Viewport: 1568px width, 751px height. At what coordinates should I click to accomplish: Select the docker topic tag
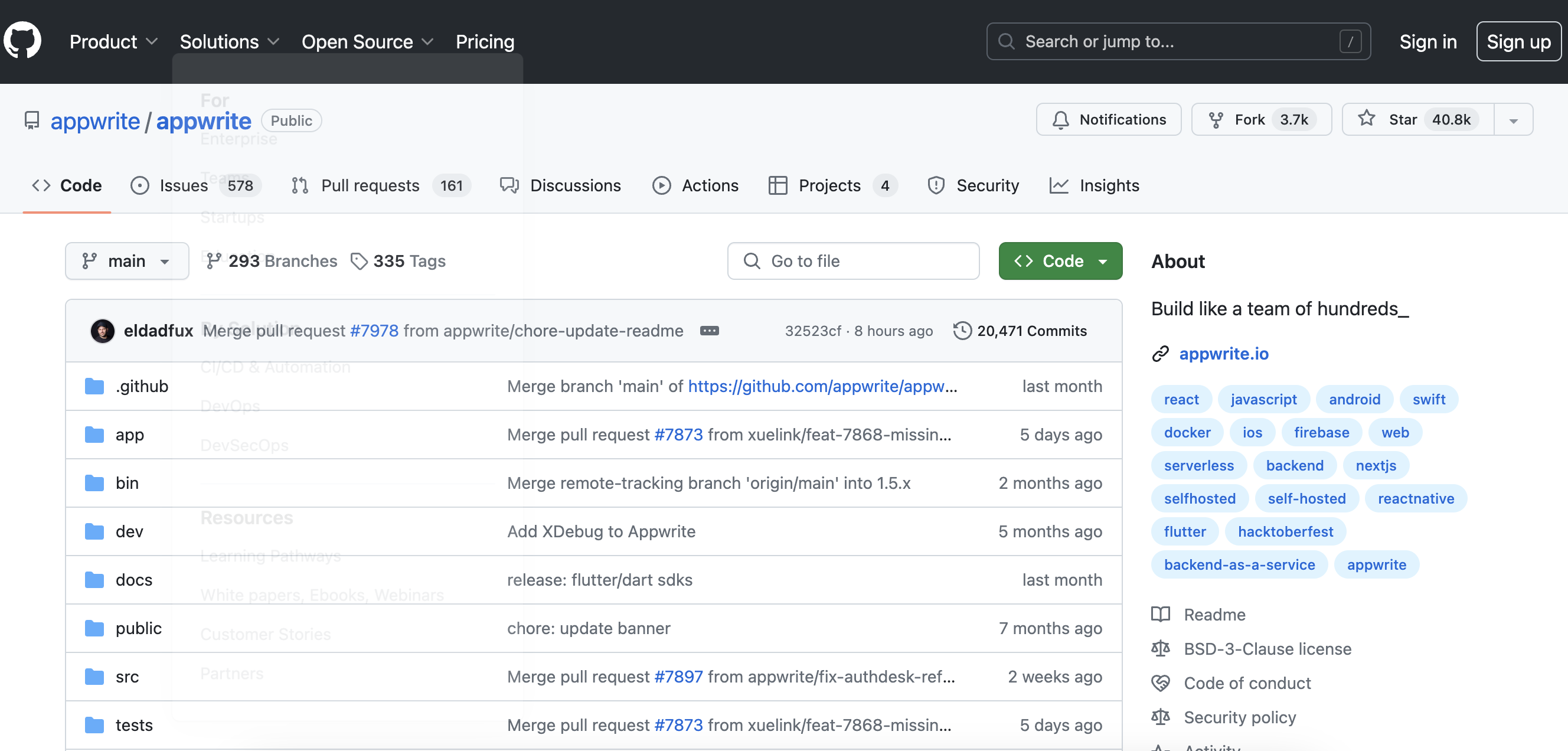pos(1187,432)
